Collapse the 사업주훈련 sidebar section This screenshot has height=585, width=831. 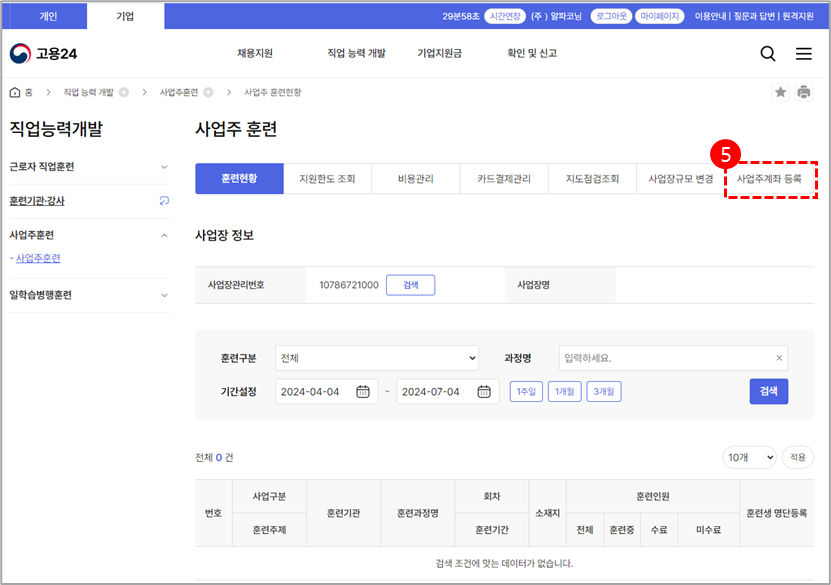click(x=165, y=235)
